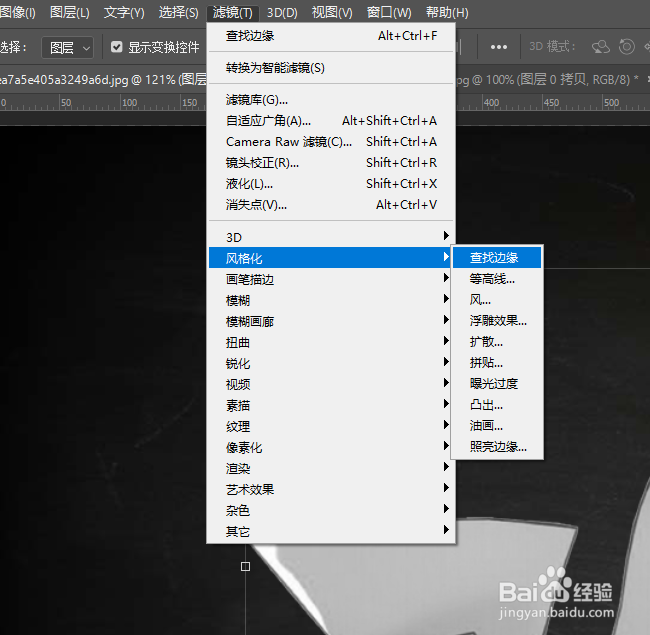Screen dimensions: 650x635
Task: Choose 等高线... in the submenu
Action: [x=497, y=279]
